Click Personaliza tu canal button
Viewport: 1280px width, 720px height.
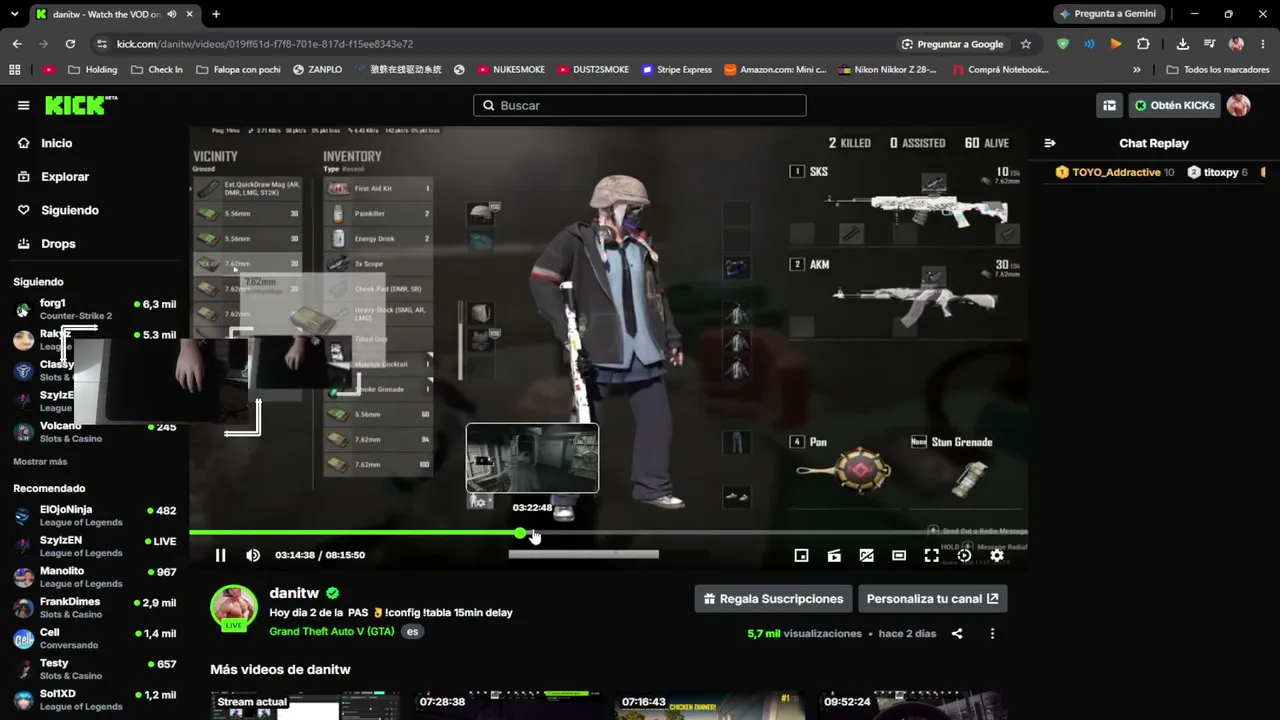(x=933, y=599)
